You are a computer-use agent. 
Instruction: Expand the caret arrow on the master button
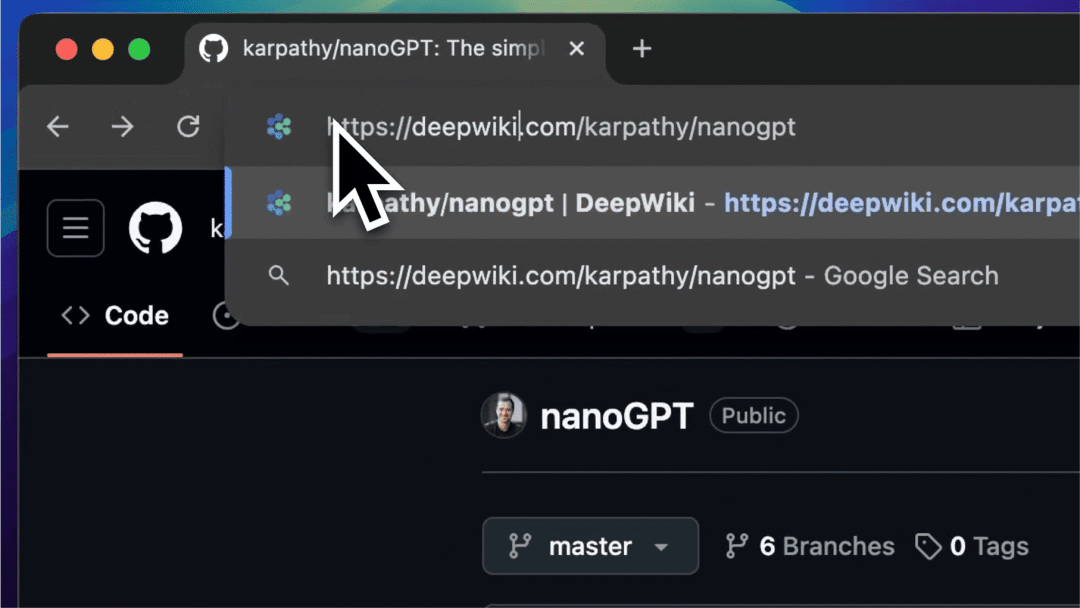point(661,547)
